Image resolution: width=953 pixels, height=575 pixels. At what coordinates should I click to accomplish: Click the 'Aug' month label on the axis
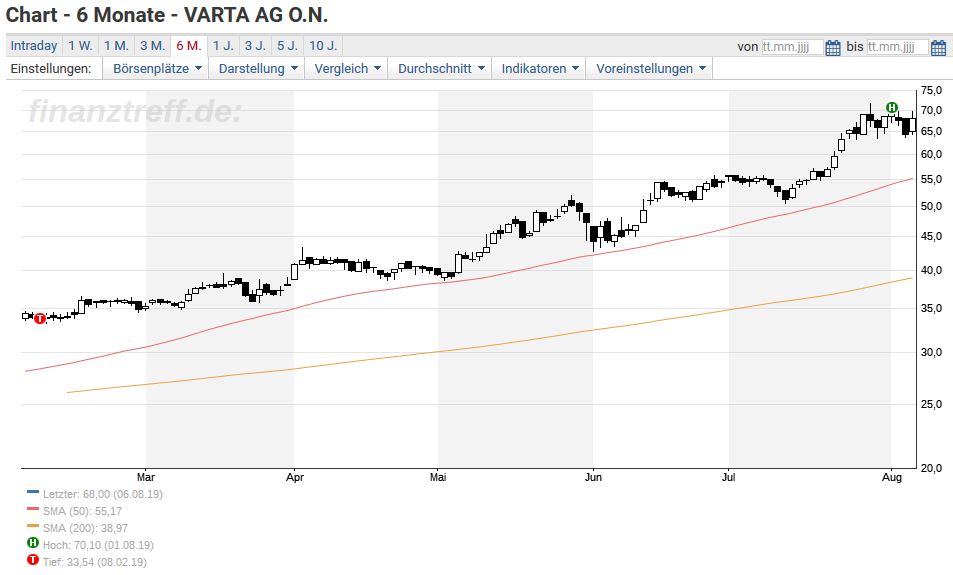[x=892, y=478]
